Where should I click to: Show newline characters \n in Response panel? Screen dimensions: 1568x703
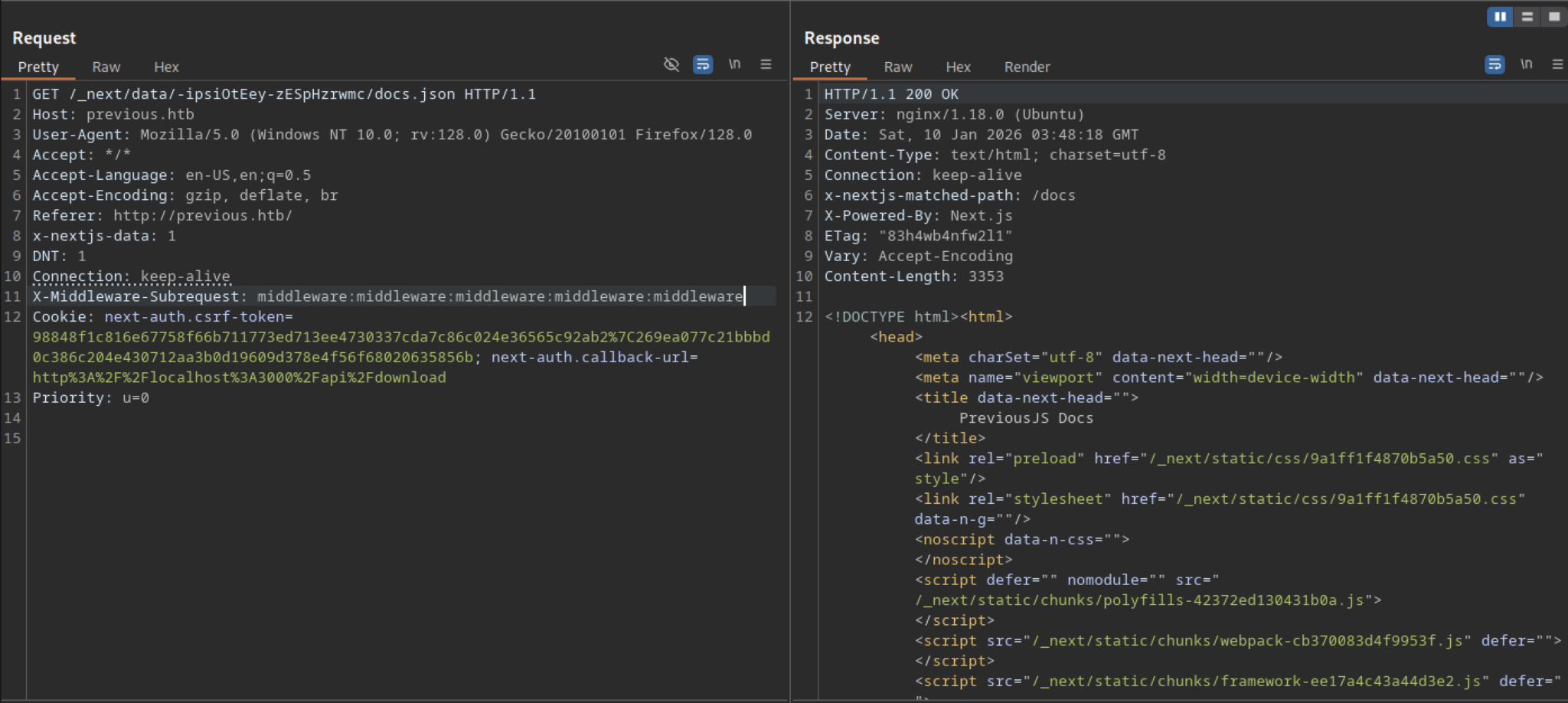point(1526,64)
